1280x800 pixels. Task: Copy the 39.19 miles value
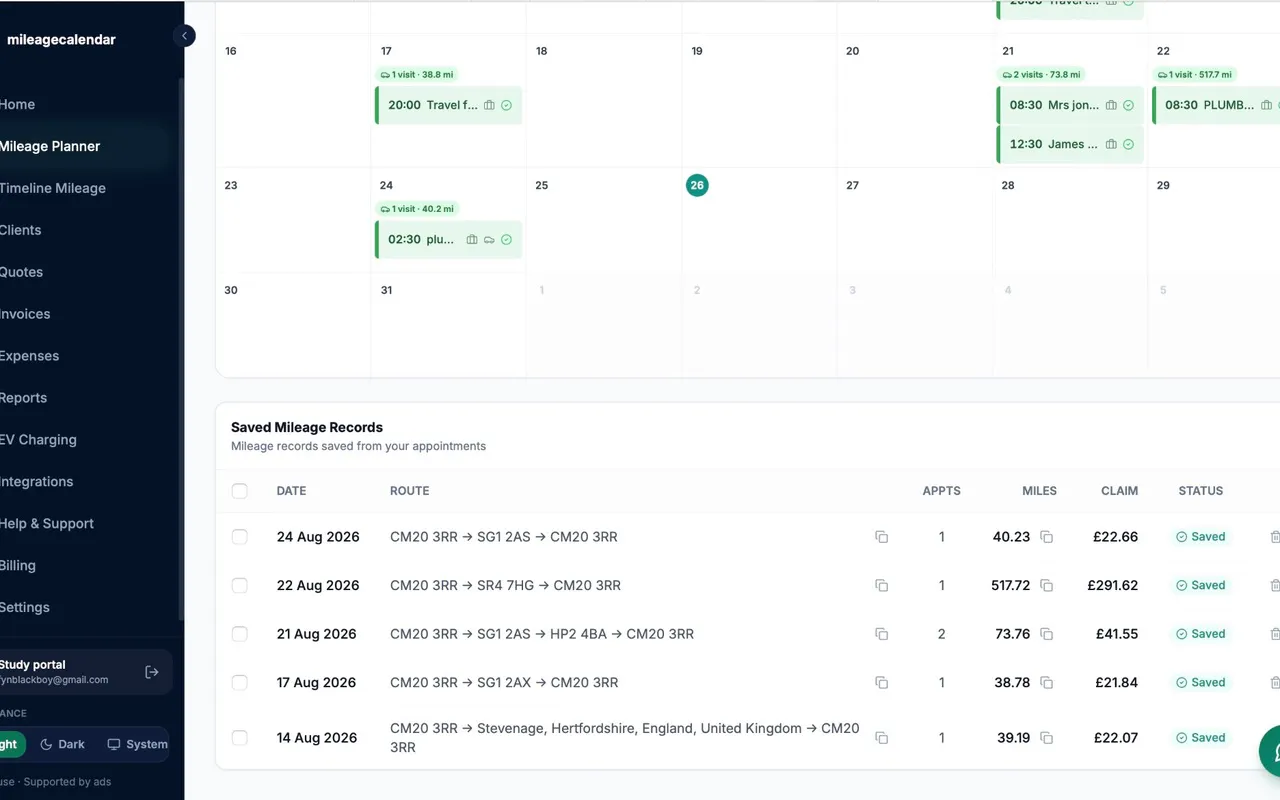coord(1046,738)
